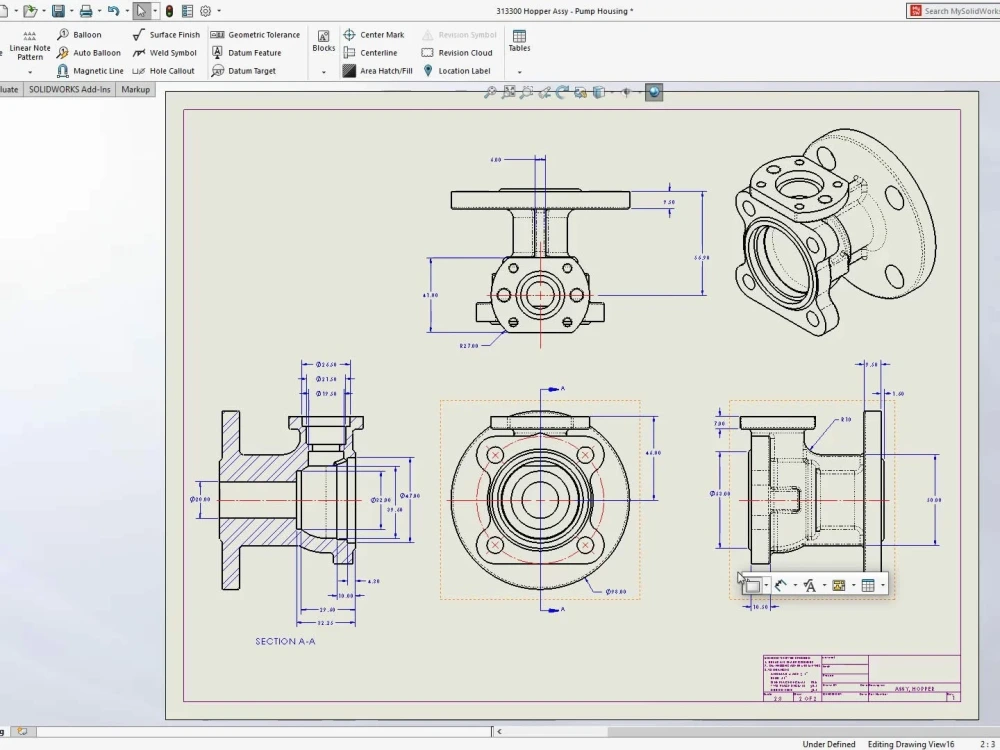Open the document folder icon

(x=29, y=11)
